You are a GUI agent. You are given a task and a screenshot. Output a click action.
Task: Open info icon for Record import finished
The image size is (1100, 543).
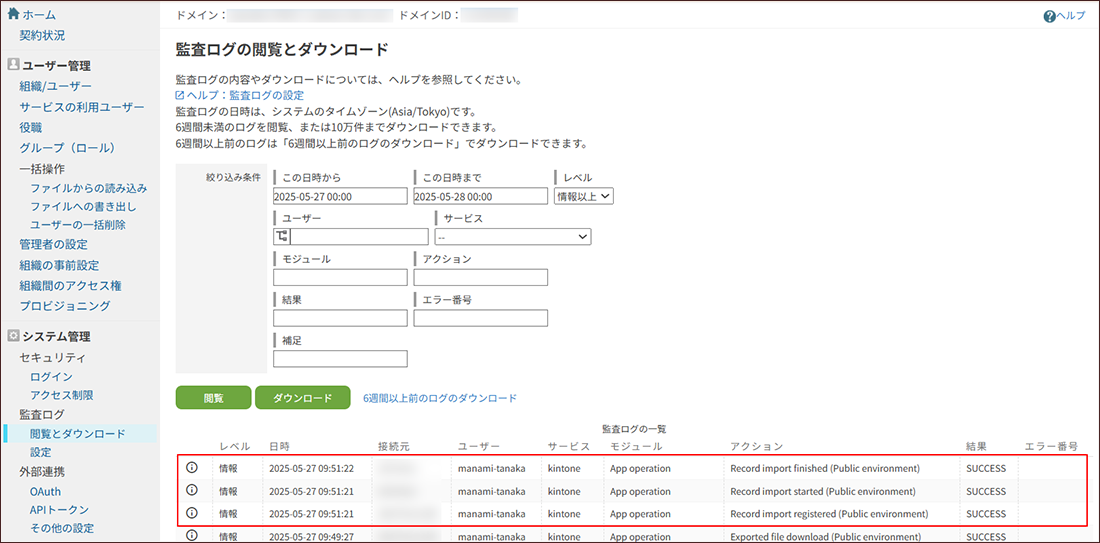pyautogui.click(x=193, y=468)
